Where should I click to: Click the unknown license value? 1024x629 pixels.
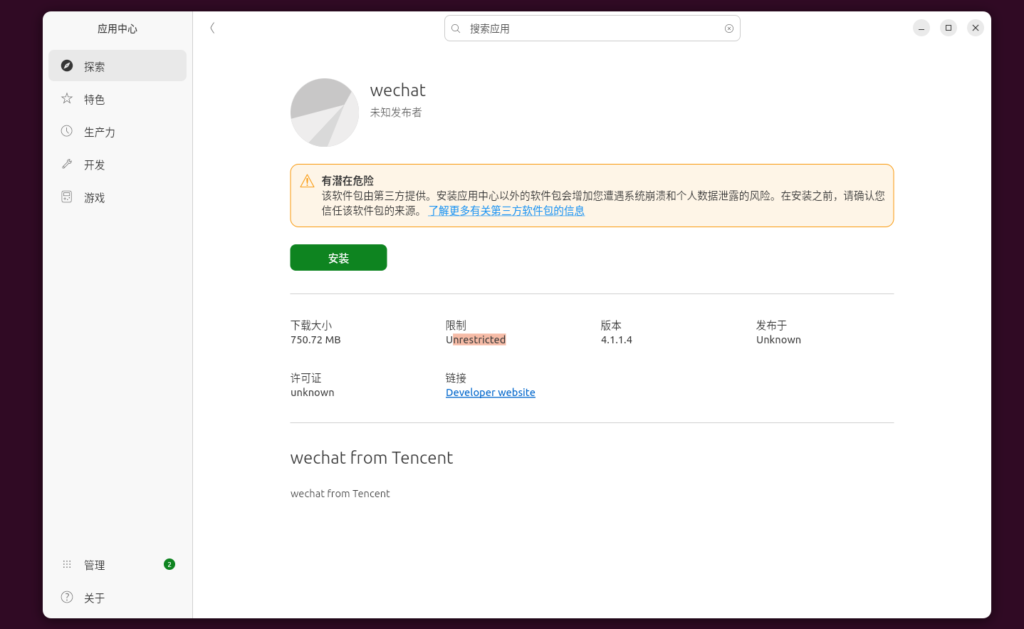point(312,393)
